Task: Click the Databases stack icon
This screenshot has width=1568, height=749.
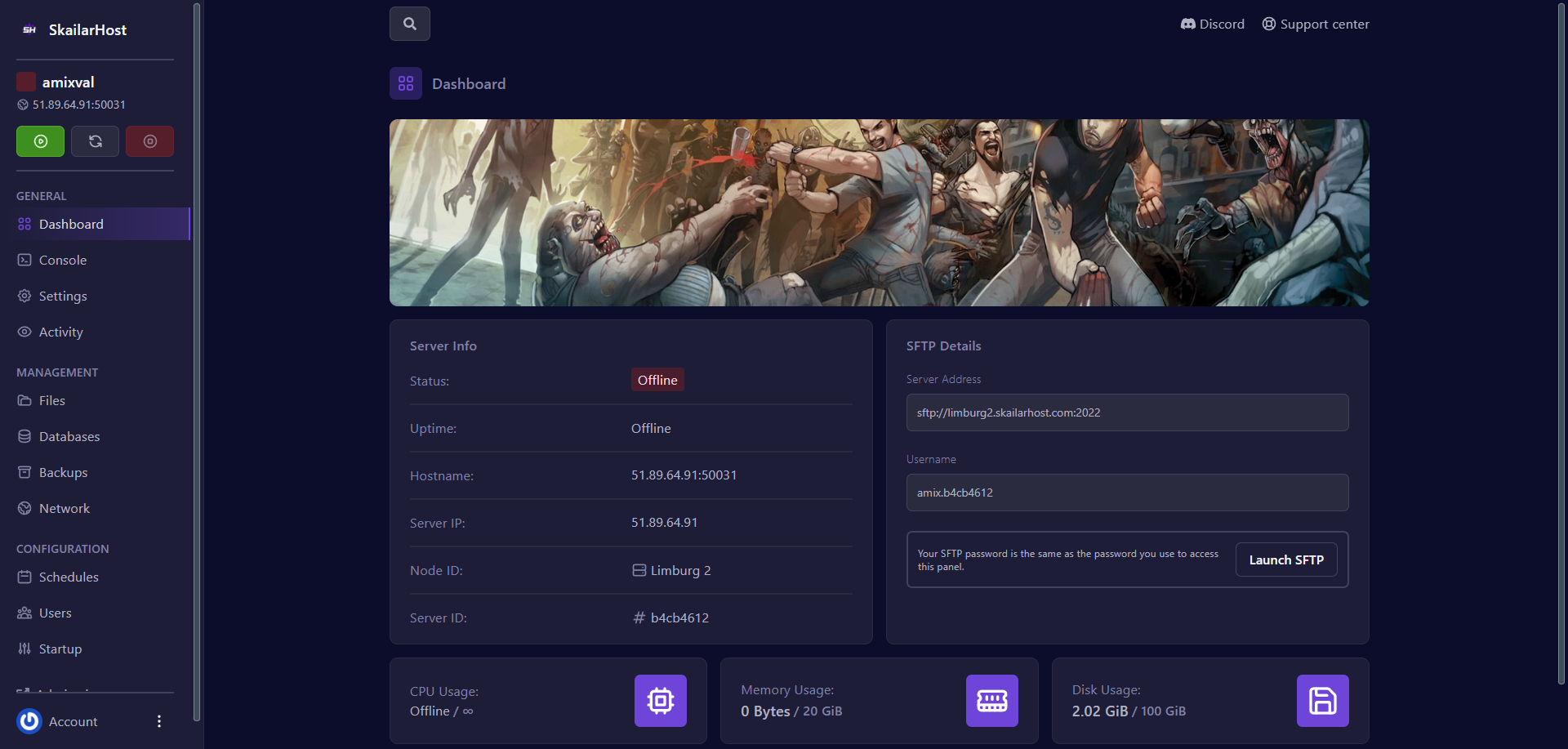Action: pyautogui.click(x=24, y=436)
